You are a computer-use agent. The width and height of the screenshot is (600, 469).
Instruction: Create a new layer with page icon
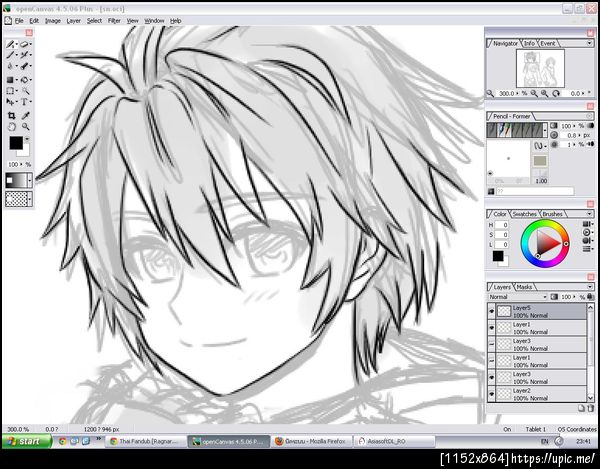tap(581, 408)
